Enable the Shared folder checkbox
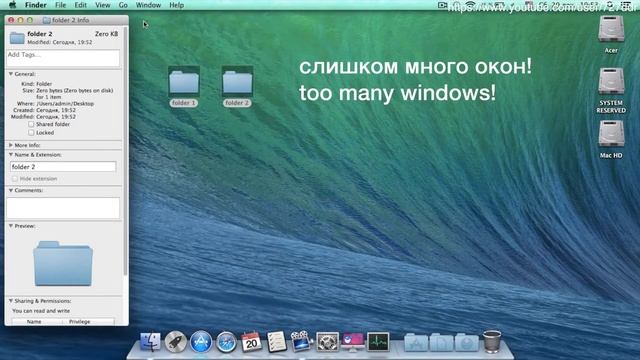Screen dimensions: 640x360 31,124
